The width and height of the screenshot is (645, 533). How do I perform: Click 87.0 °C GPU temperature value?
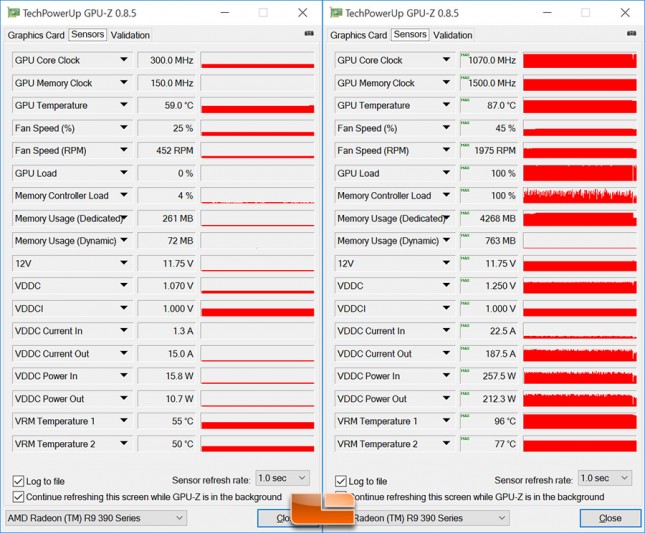click(x=489, y=105)
